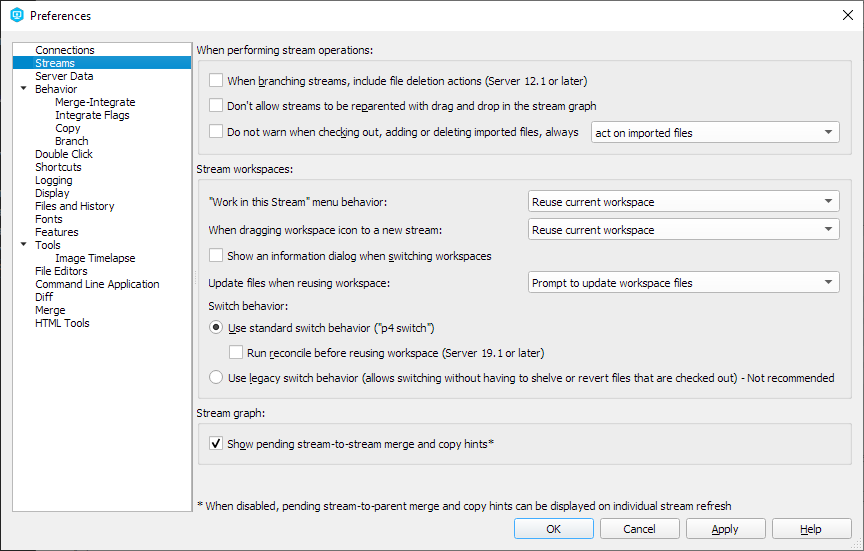Open the update files when reusing dropdown
This screenshot has width=864, height=551.
coord(683,283)
